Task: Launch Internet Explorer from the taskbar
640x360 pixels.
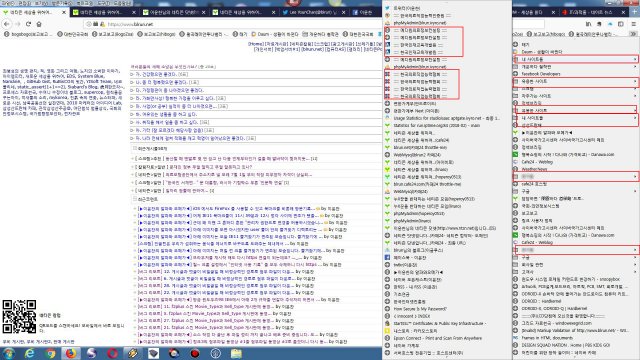Action: click(x=30, y=353)
